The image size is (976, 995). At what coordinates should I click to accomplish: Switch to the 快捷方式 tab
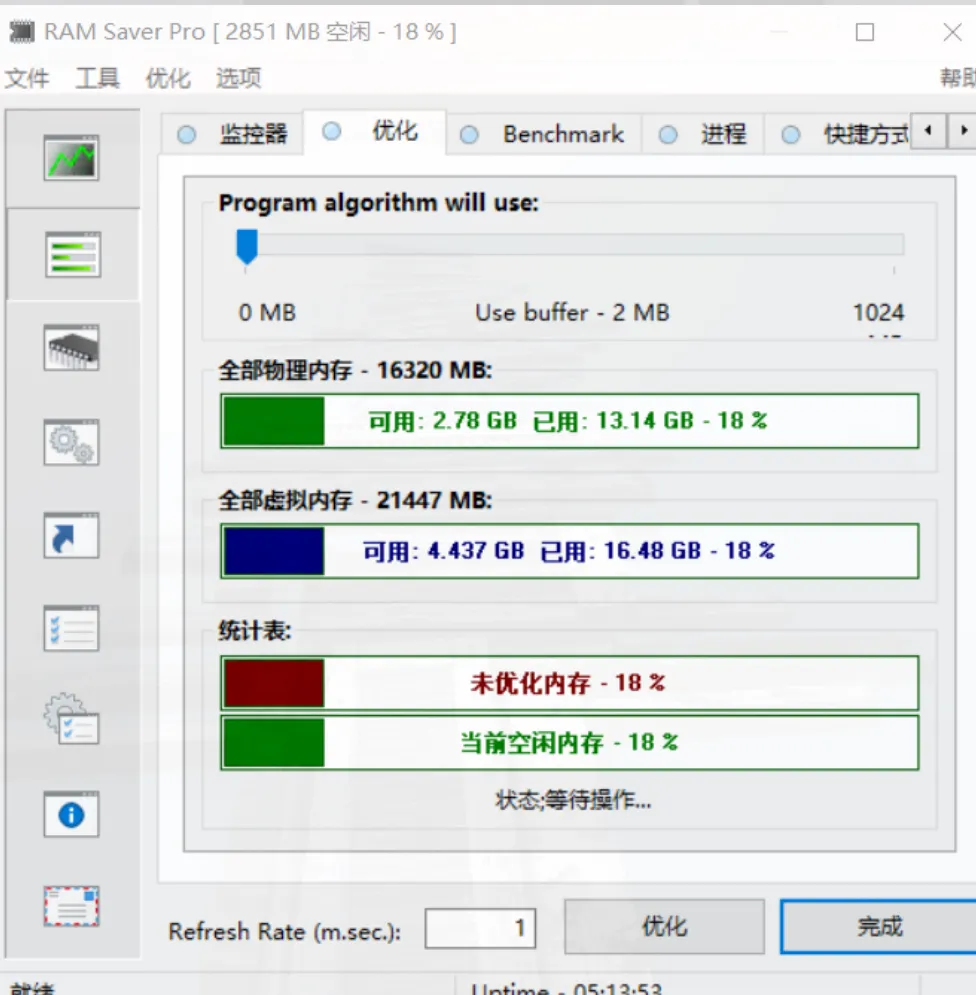tap(838, 134)
